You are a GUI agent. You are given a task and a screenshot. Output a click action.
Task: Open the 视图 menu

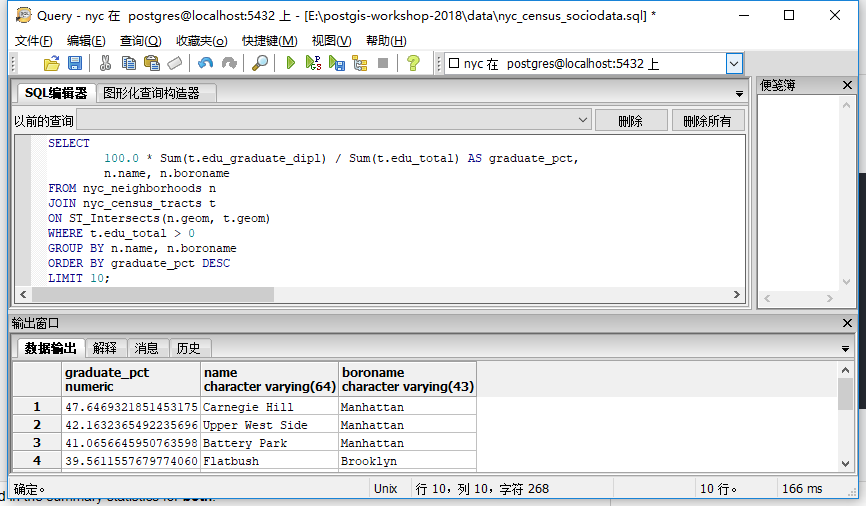point(331,41)
